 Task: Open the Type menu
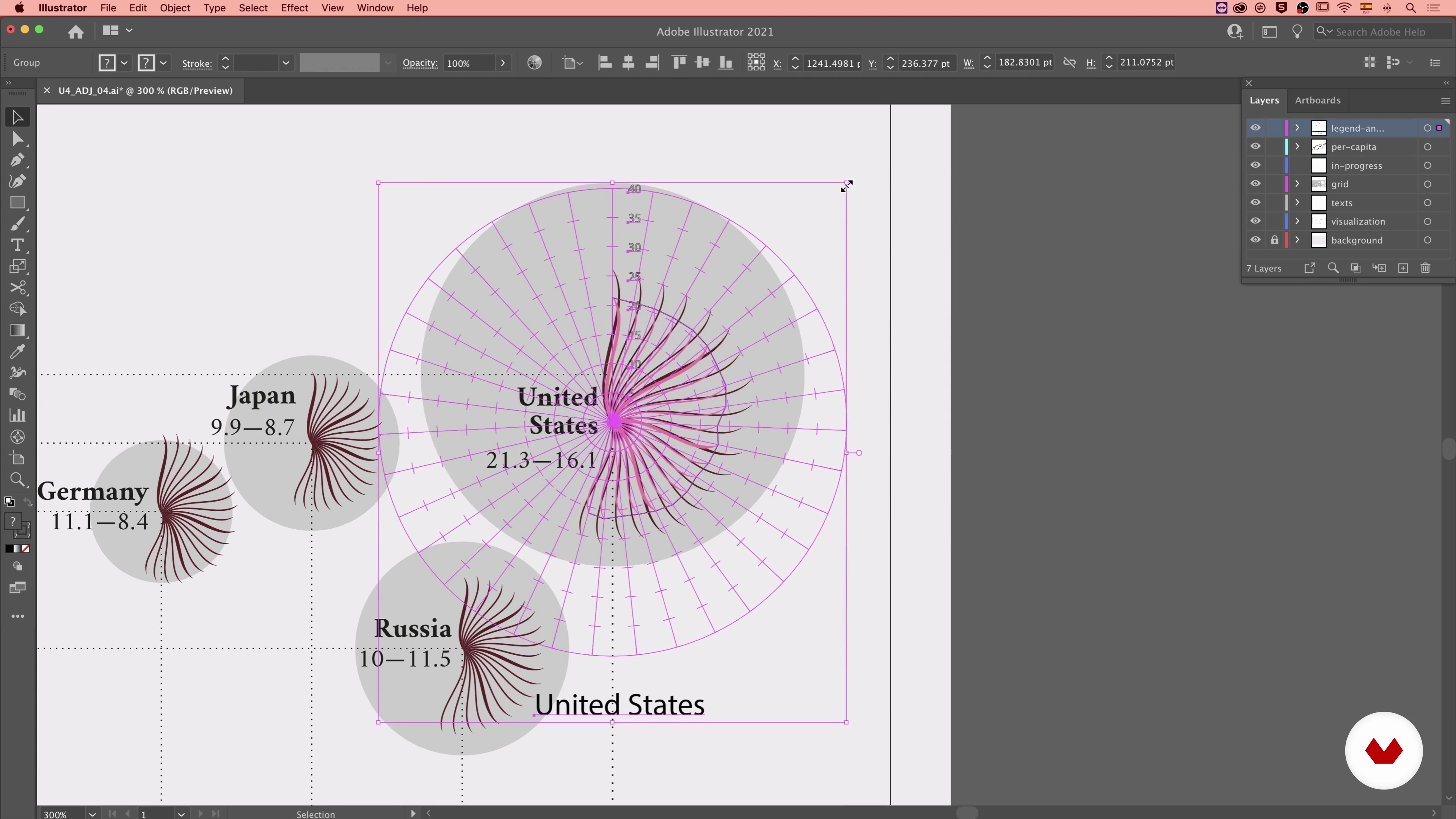(x=214, y=8)
